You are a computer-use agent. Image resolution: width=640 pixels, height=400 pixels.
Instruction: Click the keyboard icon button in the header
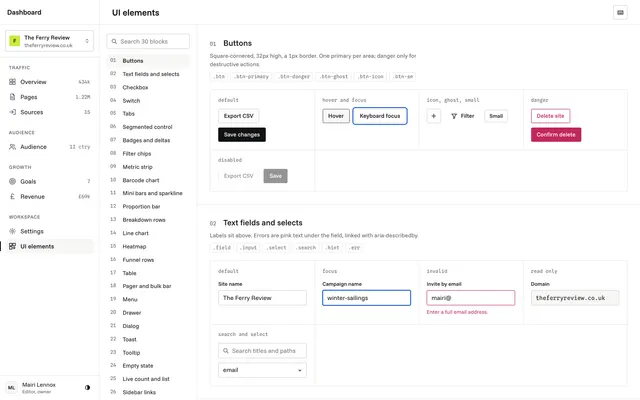coord(620,13)
